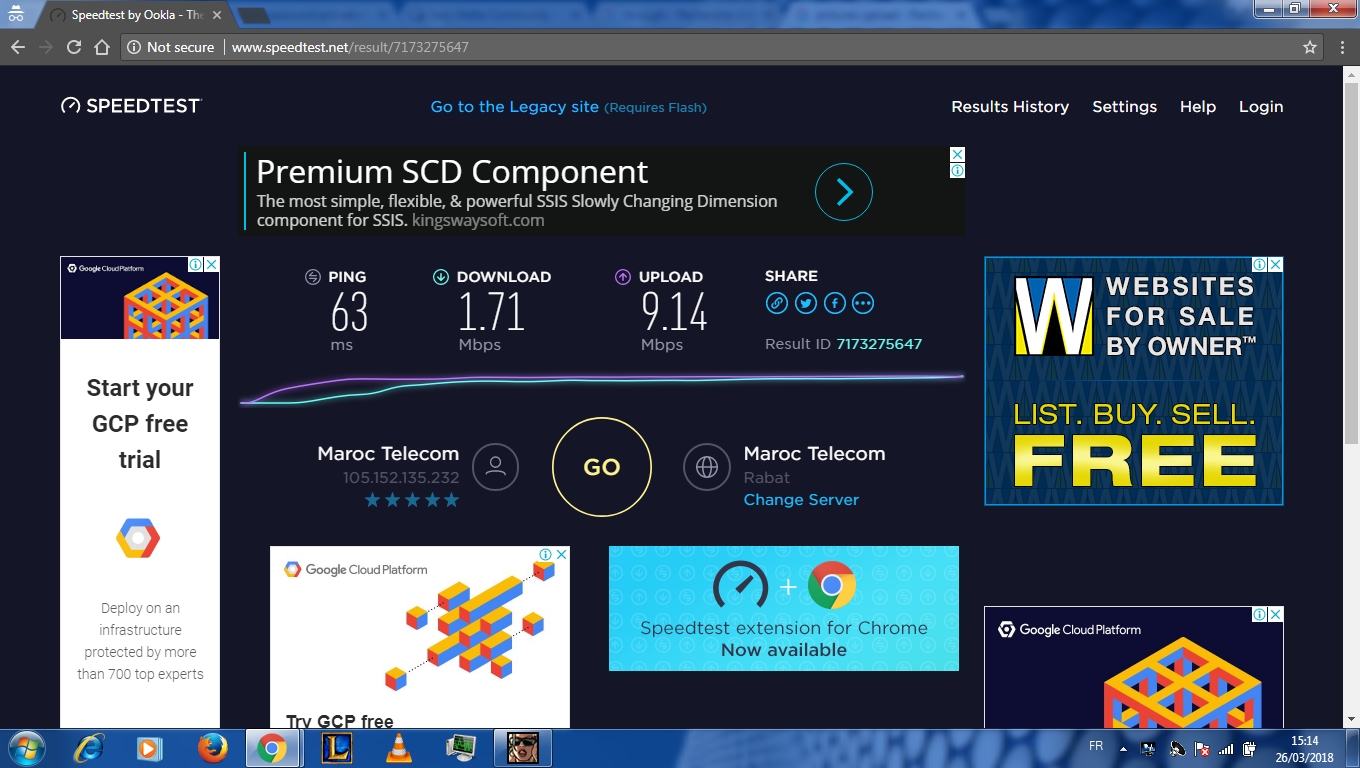The height and width of the screenshot is (768, 1360).
Task: Open VLC media player from taskbar
Action: (x=399, y=748)
